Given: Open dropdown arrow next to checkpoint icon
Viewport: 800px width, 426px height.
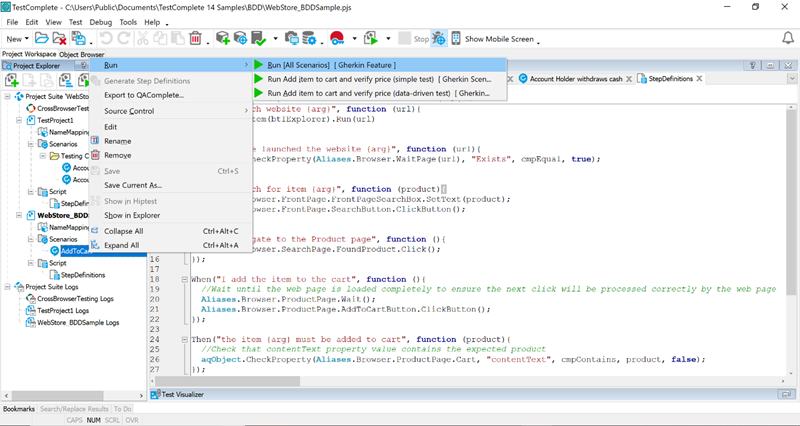Looking at the screenshot, I should [x=276, y=39].
